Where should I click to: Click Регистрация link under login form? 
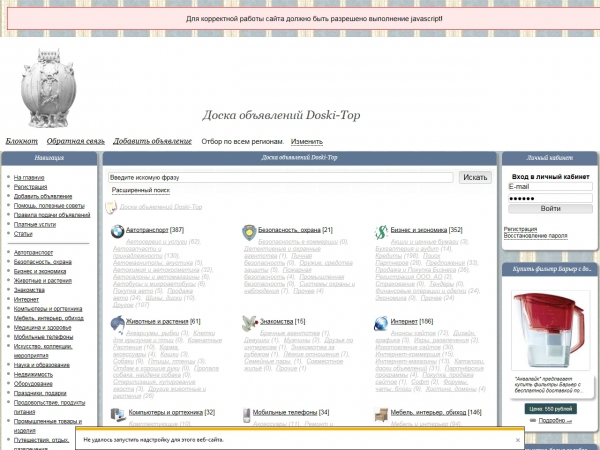[x=520, y=229]
